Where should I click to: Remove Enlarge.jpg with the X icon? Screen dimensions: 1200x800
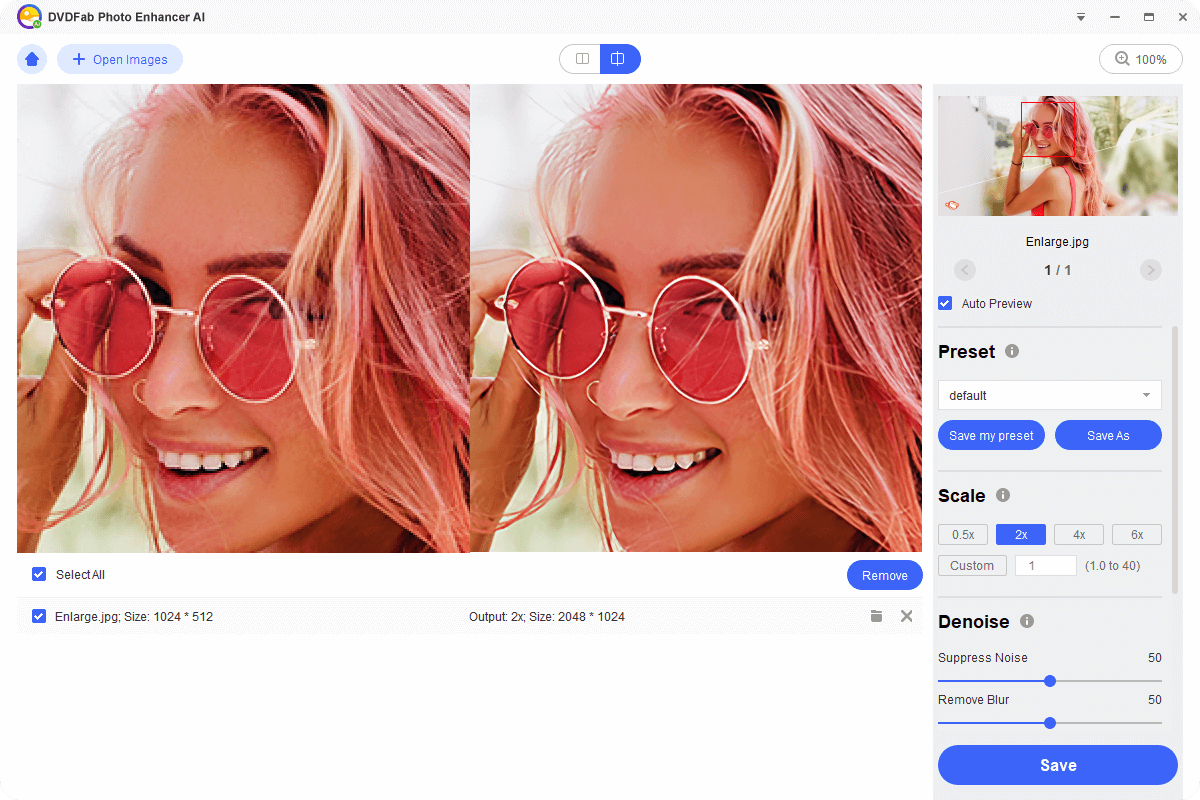pyautogui.click(x=907, y=616)
